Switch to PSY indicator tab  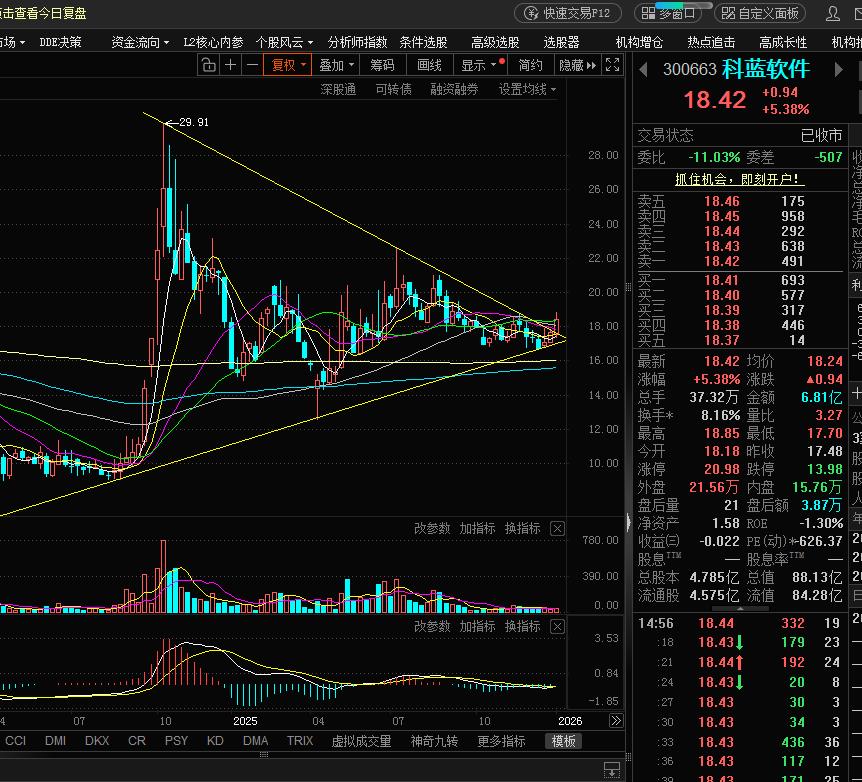tap(176, 741)
